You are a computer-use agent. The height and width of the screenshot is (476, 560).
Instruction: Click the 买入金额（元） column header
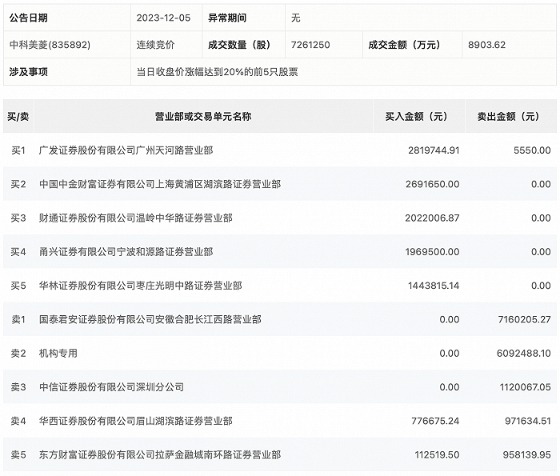coord(416,116)
